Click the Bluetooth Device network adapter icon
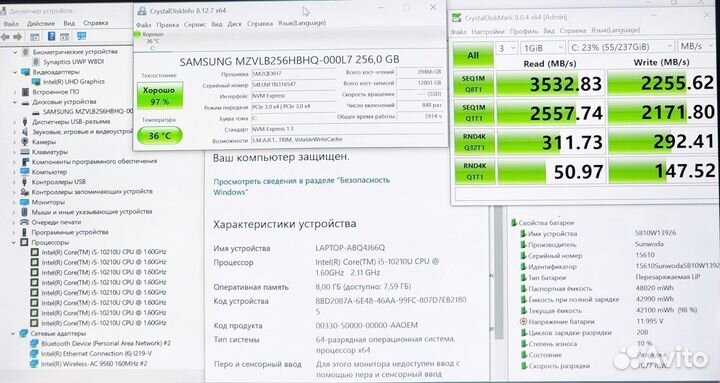The height and width of the screenshot is (383, 720). coord(34,344)
